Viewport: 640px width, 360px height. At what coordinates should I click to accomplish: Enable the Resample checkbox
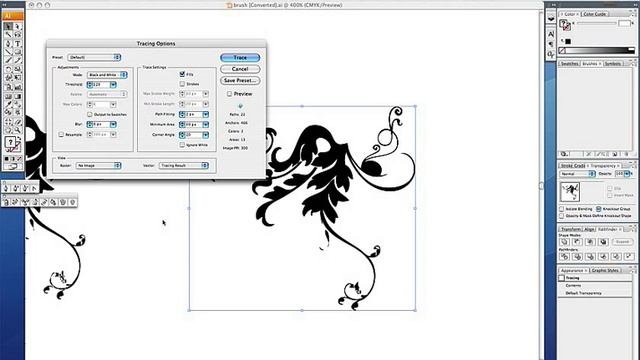tap(61, 134)
